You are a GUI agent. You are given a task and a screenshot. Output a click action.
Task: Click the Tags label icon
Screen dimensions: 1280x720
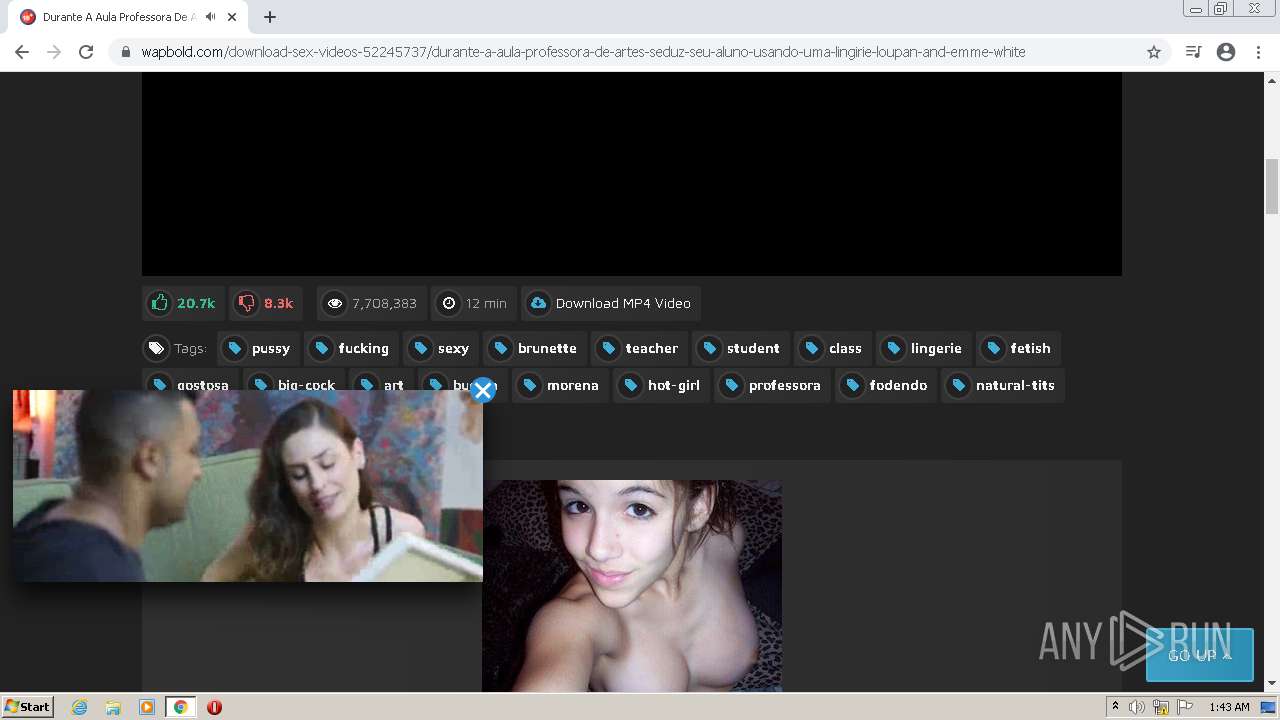pos(157,348)
